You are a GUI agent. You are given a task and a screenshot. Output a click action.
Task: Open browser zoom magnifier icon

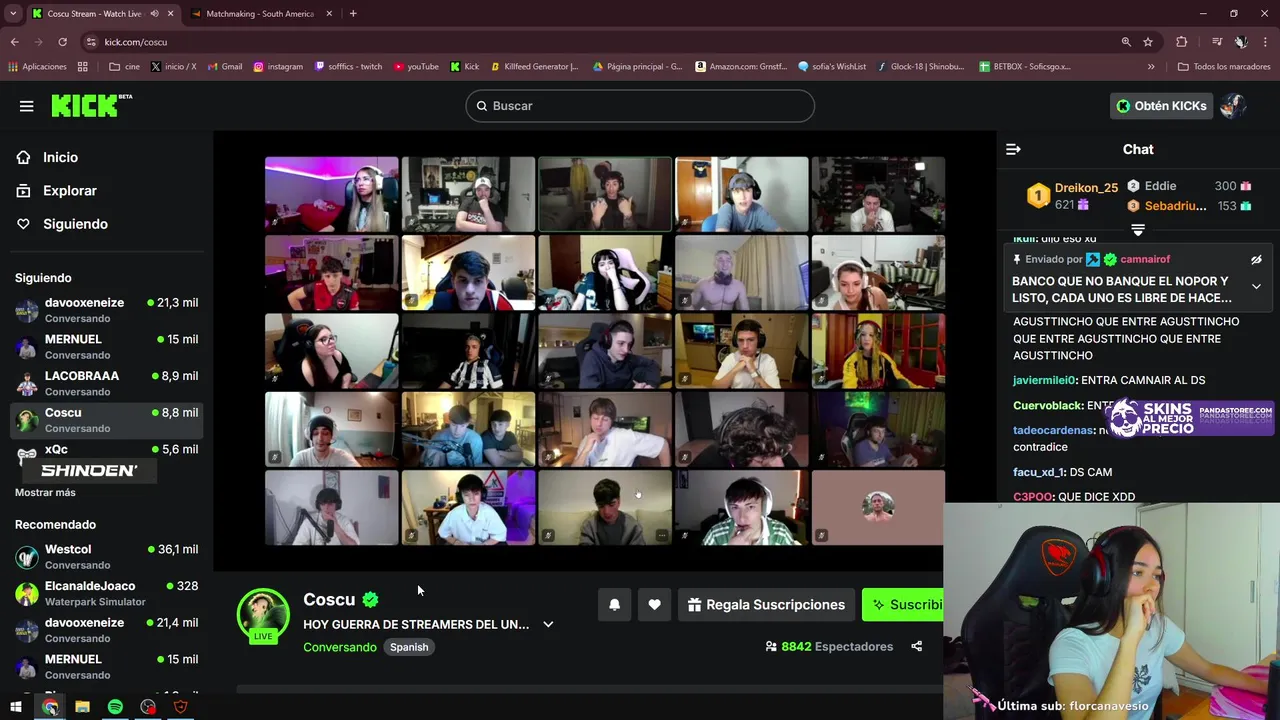(1126, 42)
